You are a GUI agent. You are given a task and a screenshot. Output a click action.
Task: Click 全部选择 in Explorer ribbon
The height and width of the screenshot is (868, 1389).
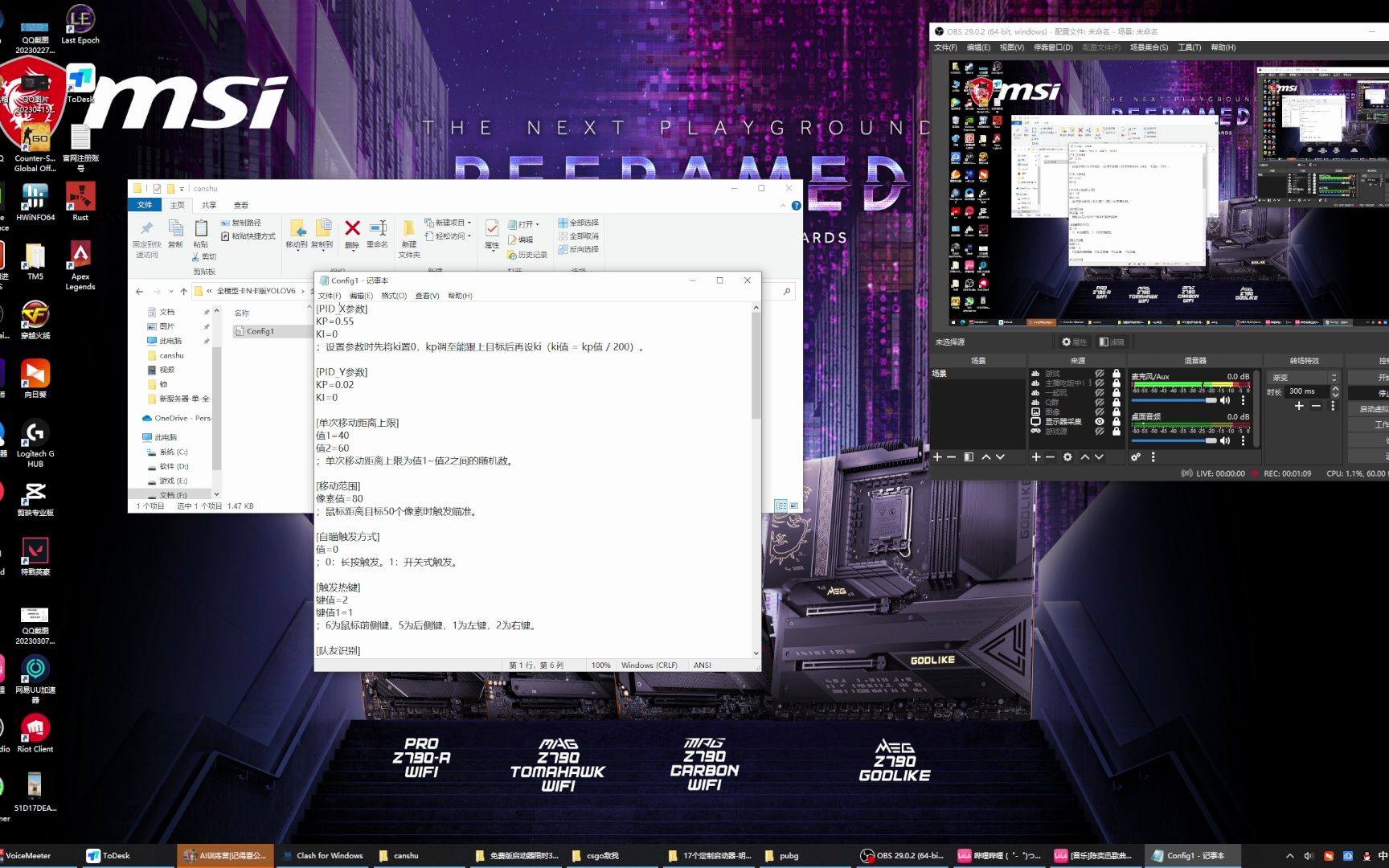click(579, 223)
